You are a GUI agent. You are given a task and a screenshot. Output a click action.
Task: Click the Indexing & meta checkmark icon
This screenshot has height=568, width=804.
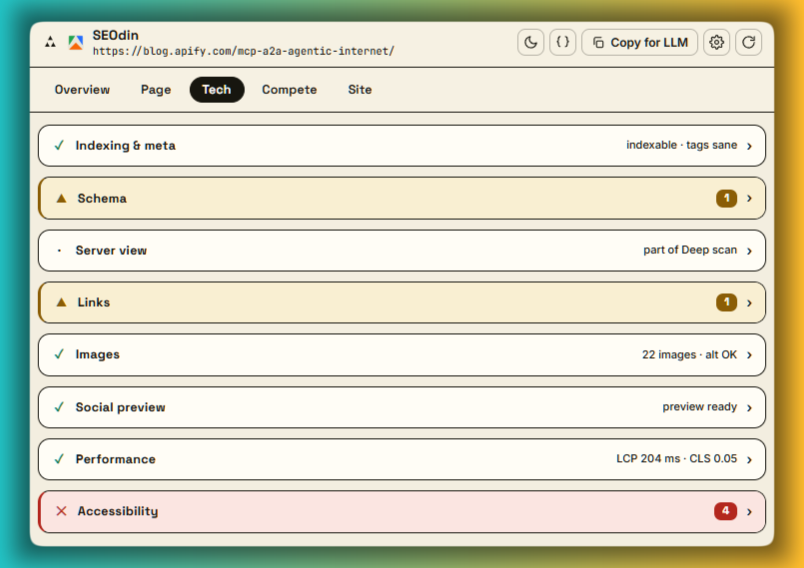click(59, 146)
